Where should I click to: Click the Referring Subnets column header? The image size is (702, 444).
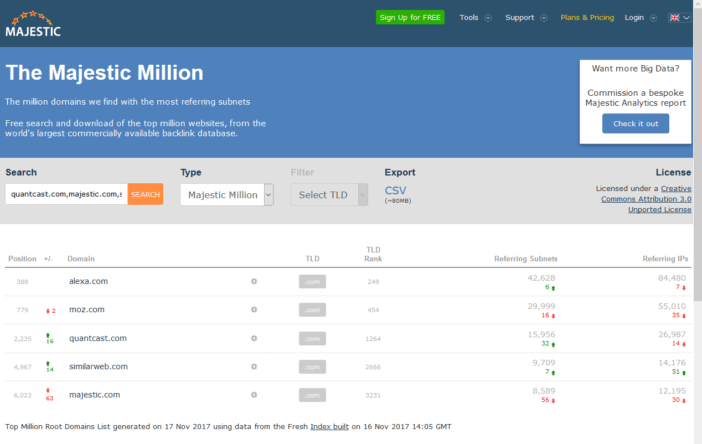click(x=526, y=259)
